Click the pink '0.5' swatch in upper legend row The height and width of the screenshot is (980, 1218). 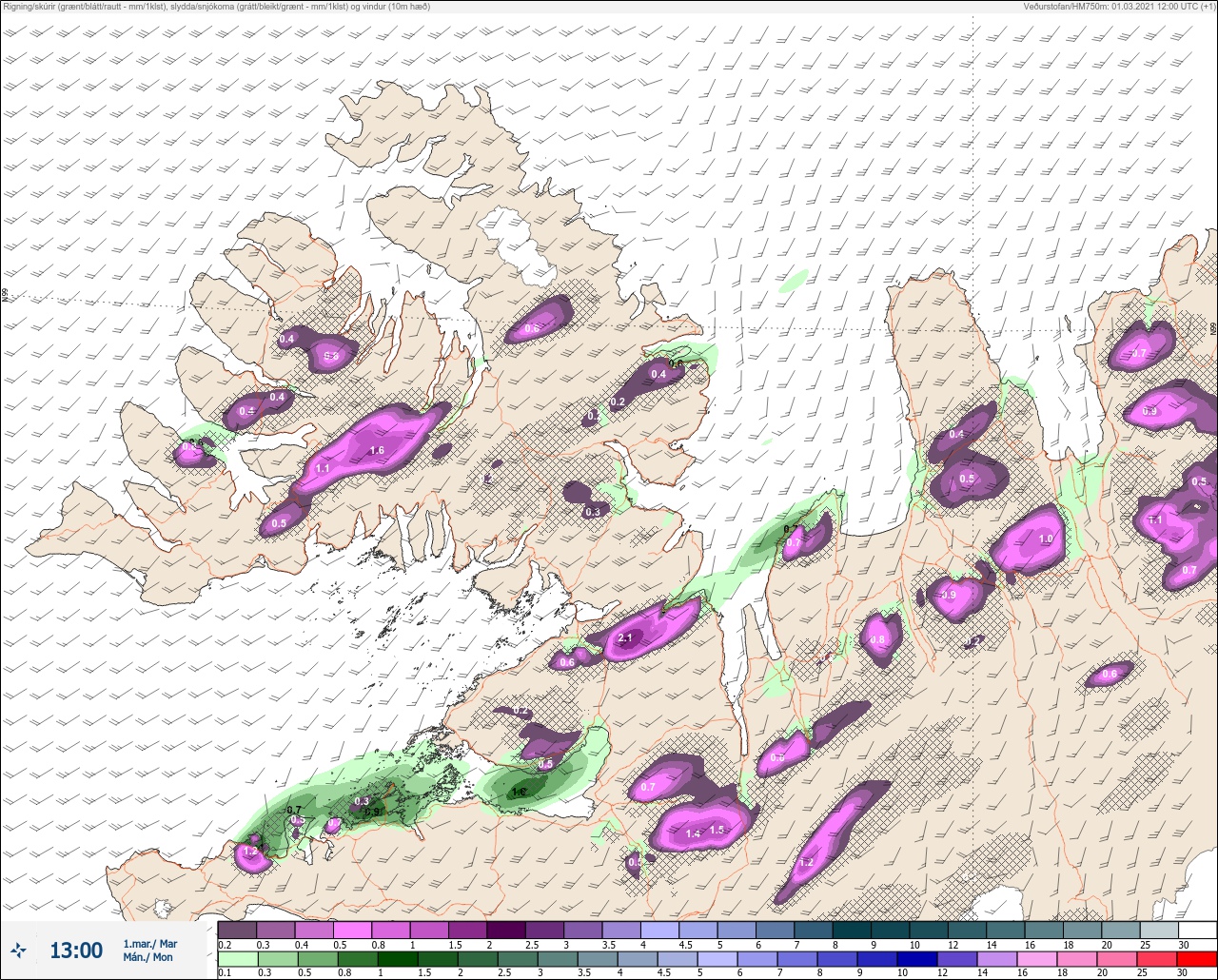352,930
